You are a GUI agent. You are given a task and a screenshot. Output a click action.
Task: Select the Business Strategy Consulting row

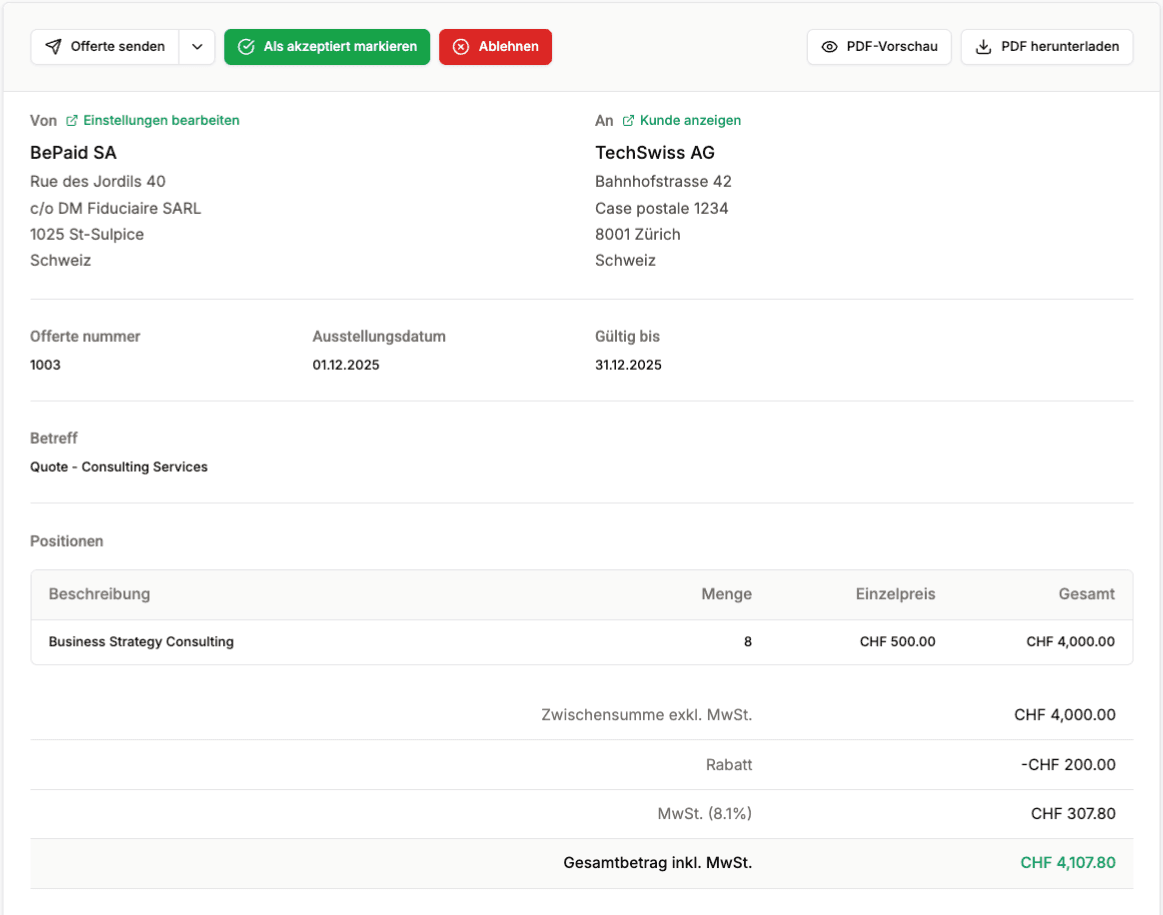pyautogui.click(x=141, y=642)
